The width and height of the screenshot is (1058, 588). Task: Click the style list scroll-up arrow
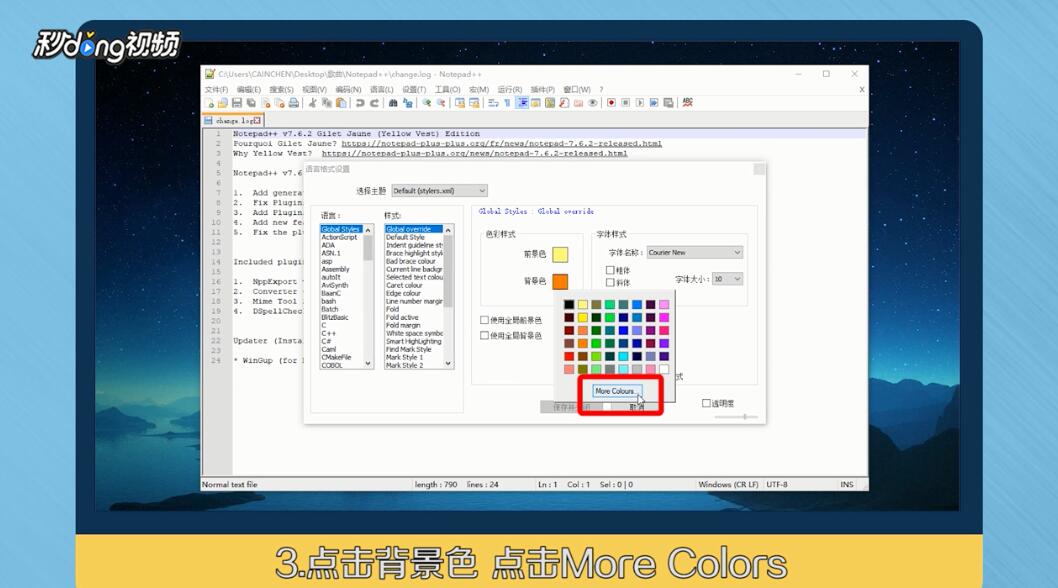448,230
